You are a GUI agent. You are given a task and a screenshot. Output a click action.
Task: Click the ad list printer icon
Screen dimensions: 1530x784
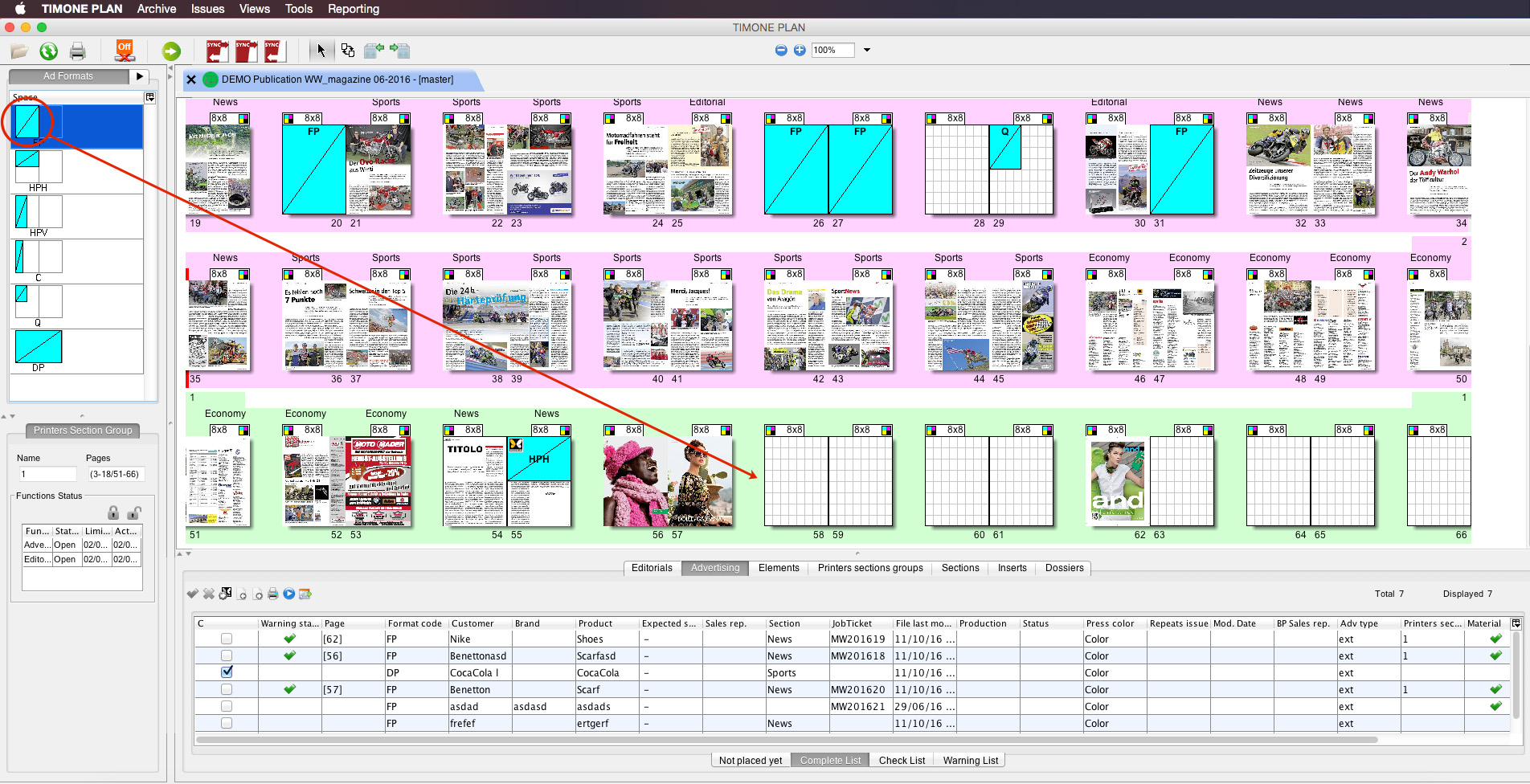[x=273, y=594]
